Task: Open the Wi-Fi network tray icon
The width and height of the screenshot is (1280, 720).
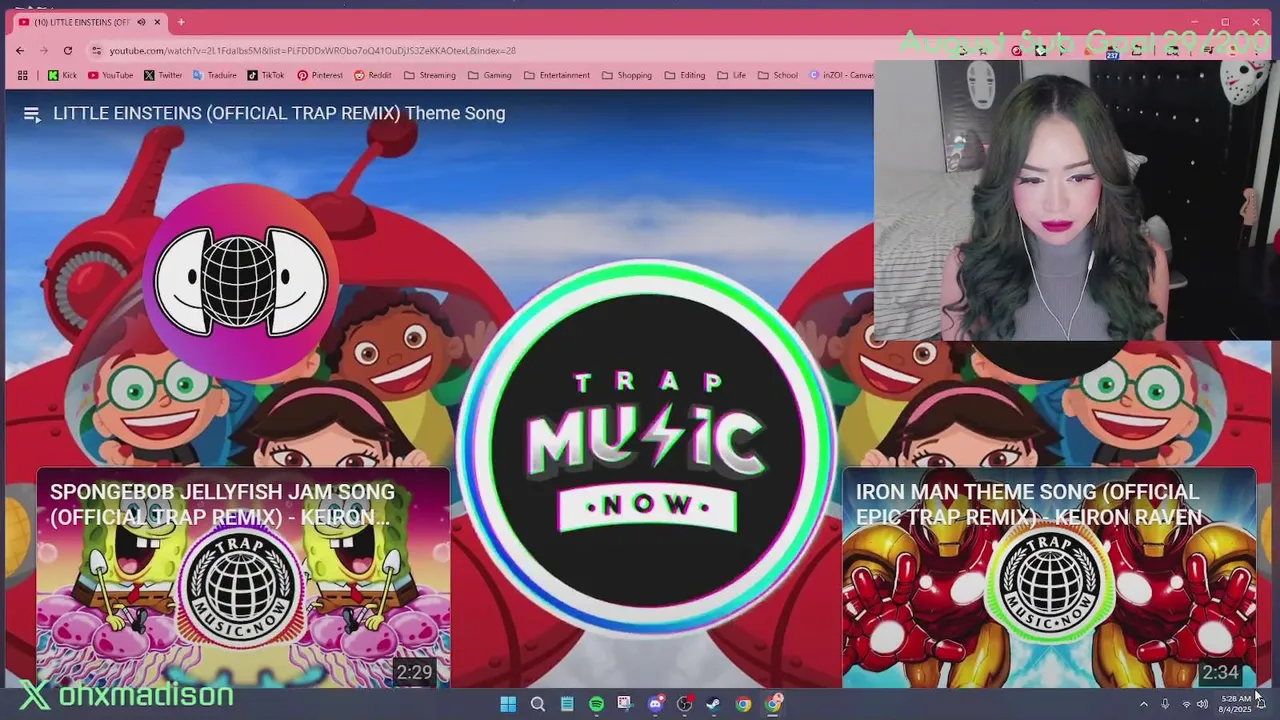Action: click(x=1186, y=704)
